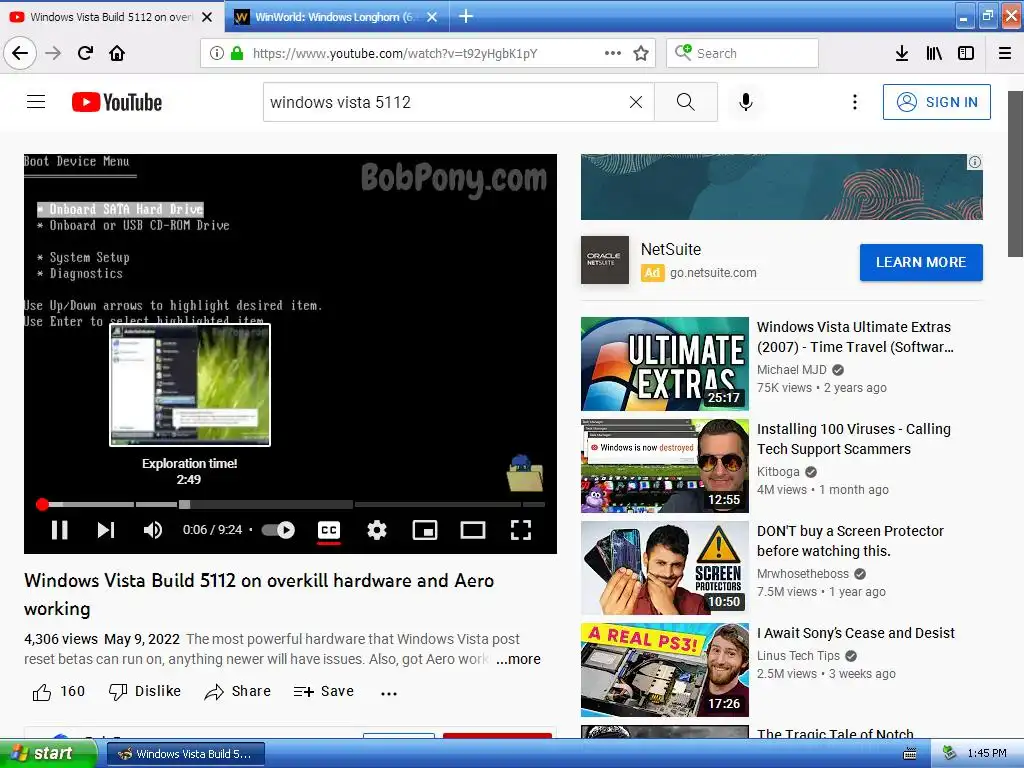Switch to theater mode
The width and height of the screenshot is (1024, 768).
pos(473,530)
